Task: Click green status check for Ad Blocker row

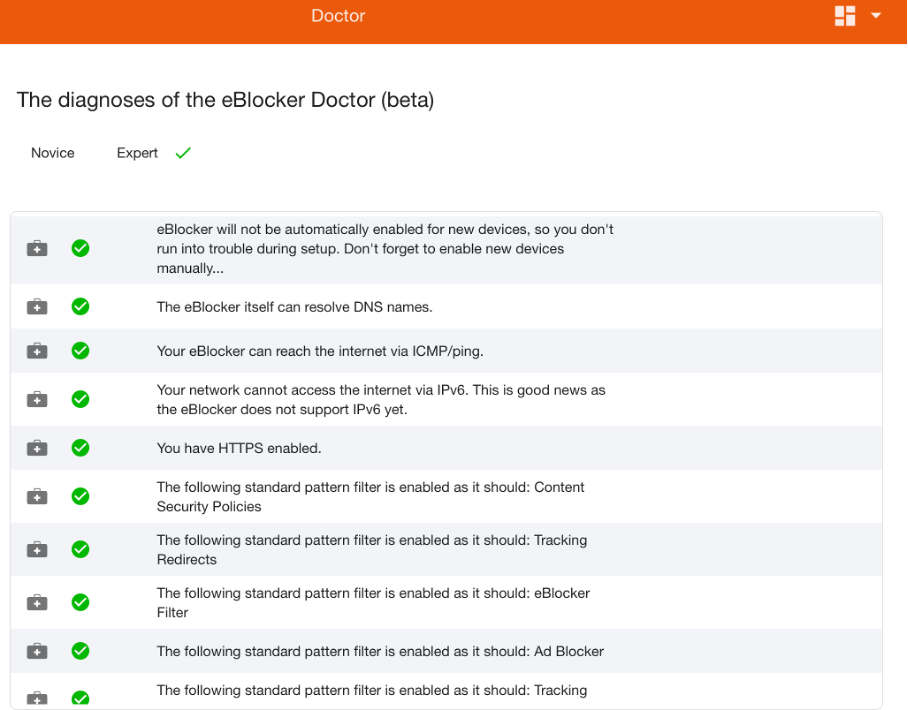Action: coord(80,651)
